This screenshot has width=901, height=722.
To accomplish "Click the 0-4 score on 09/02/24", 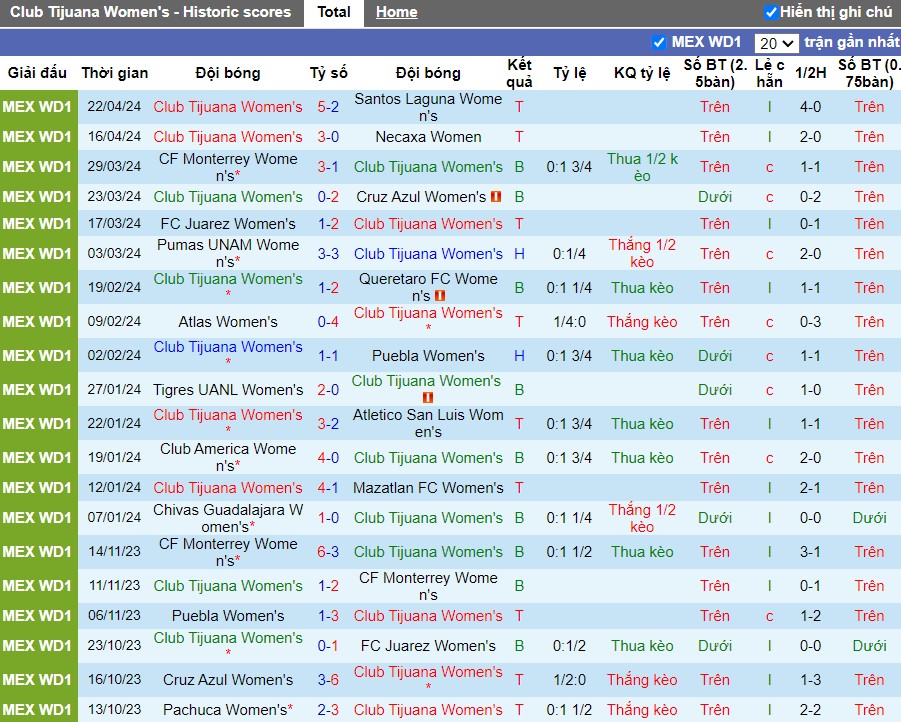I will point(328,322).
